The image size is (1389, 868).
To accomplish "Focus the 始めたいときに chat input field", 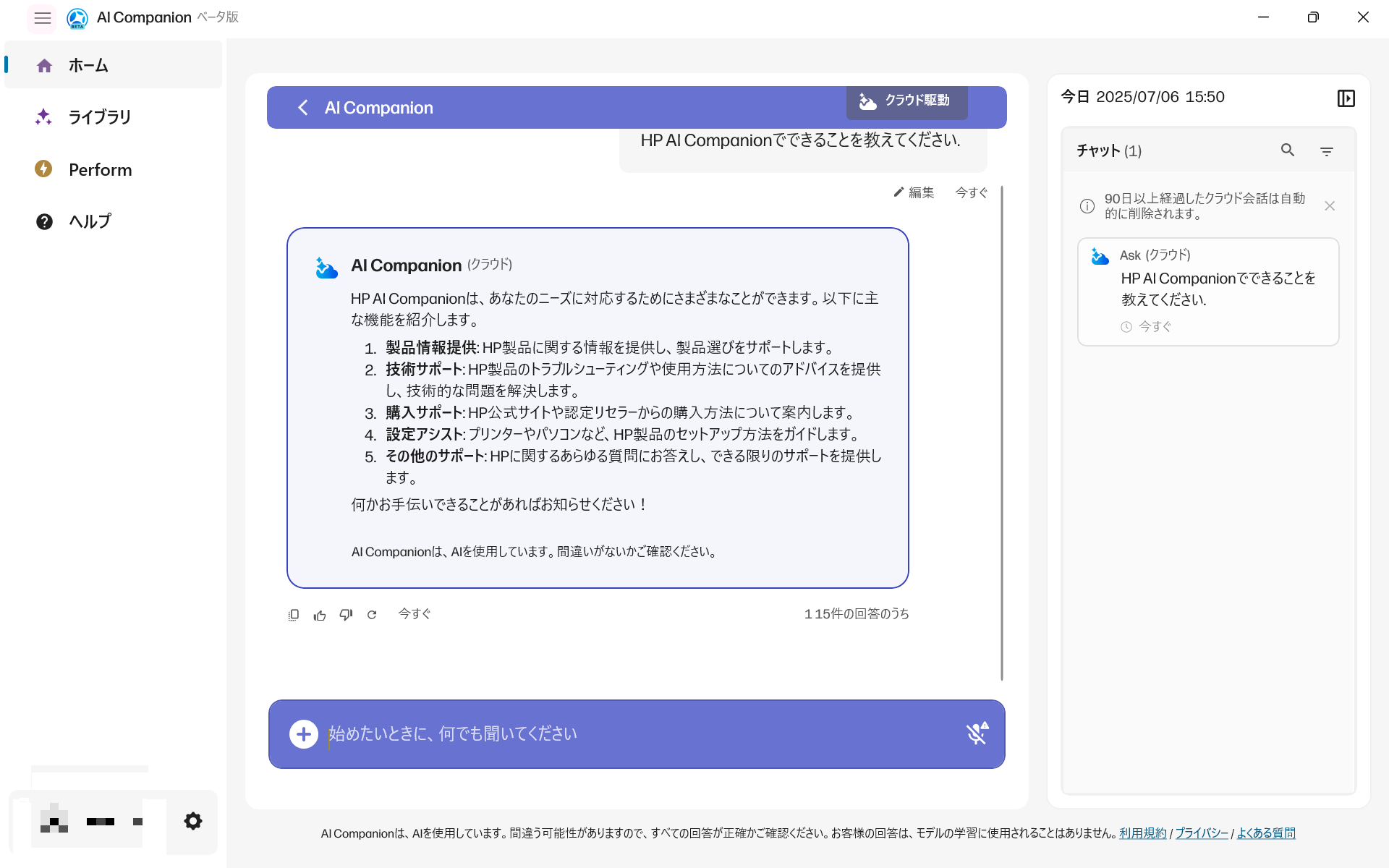I will click(x=637, y=734).
